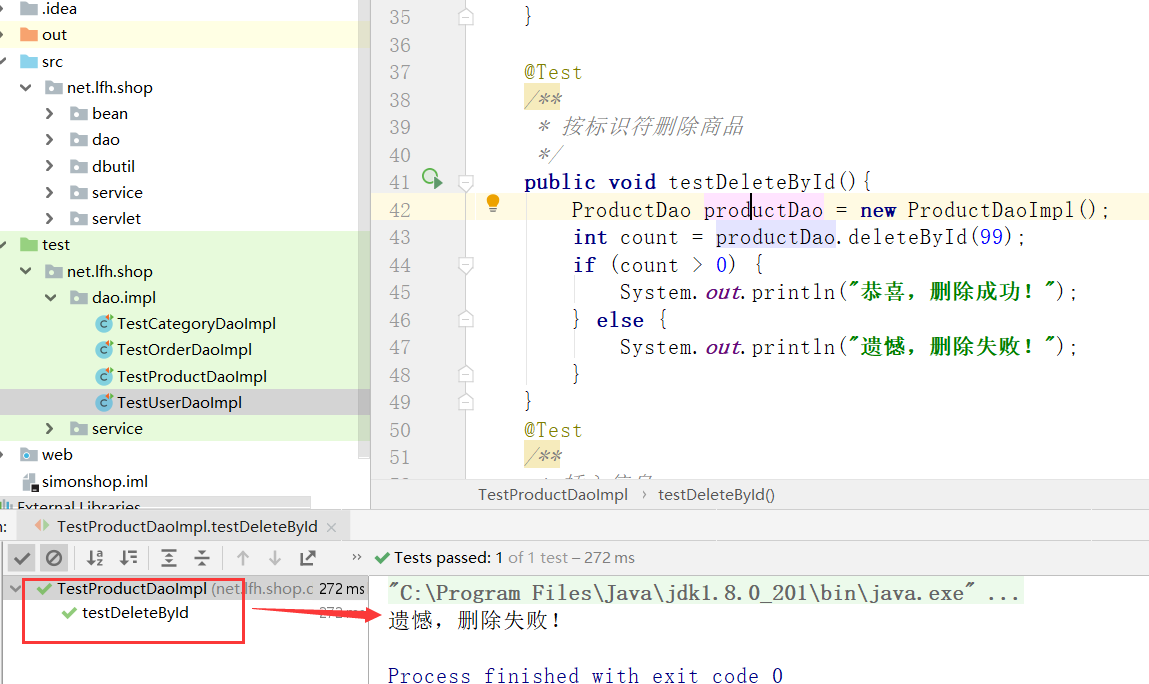Collapse src net.lfh.shop package
1149x684 pixels.
[26, 88]
